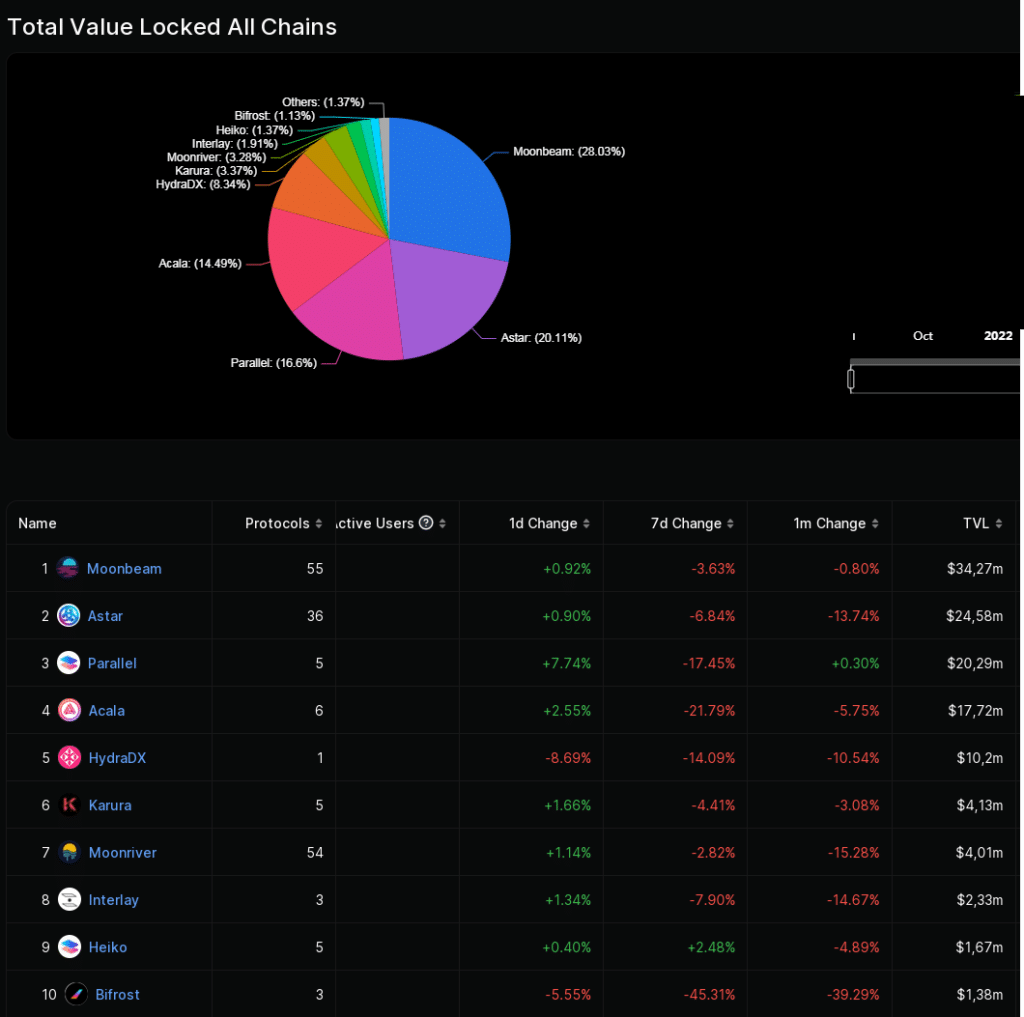1024x1017 pixels.
Task: Click the Heiko: (1.37%) pie label
Action: pyautogui.click(x=254, y=129)
